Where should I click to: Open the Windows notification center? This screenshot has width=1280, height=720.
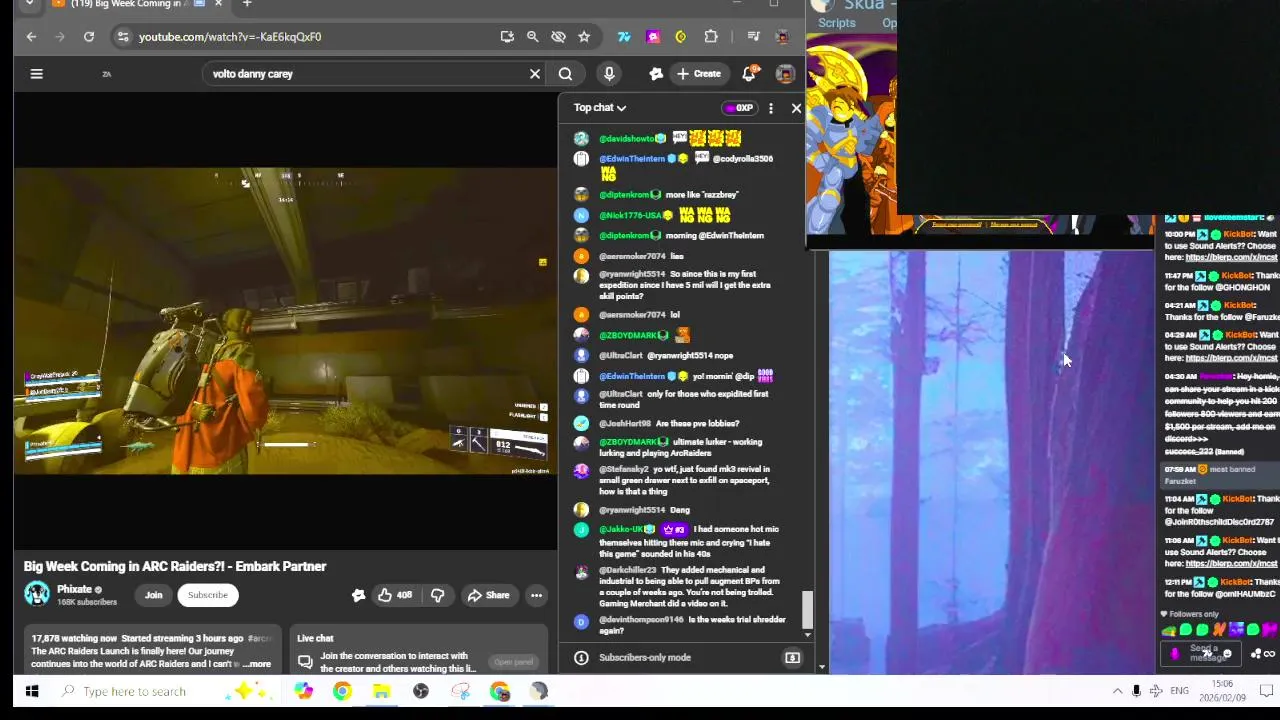[x=1266, y=691]
